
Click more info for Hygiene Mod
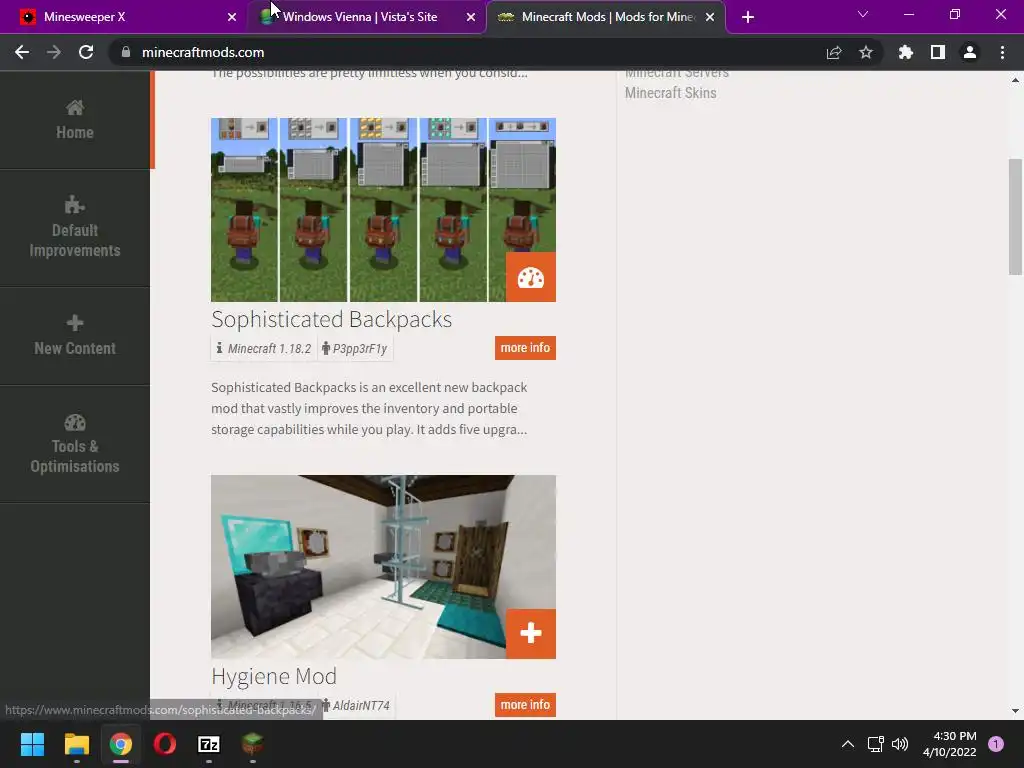point(525,705)
